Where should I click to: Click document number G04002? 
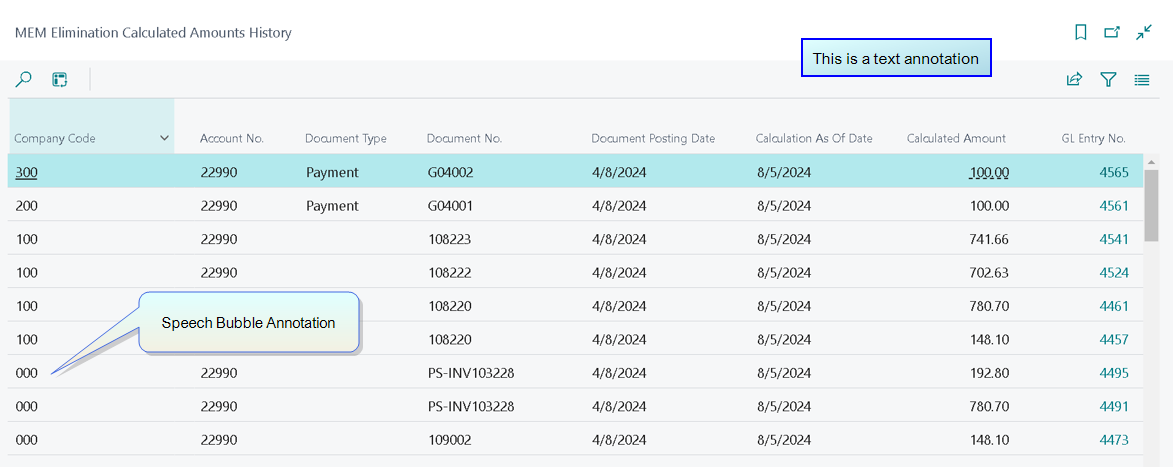click(x=450, y=173)
